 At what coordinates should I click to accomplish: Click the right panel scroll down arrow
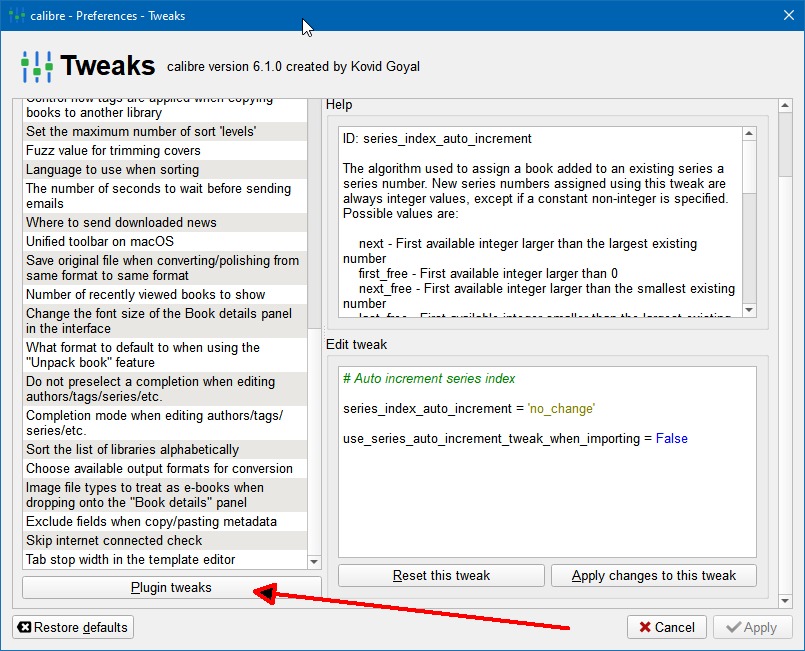click(785, 600)
